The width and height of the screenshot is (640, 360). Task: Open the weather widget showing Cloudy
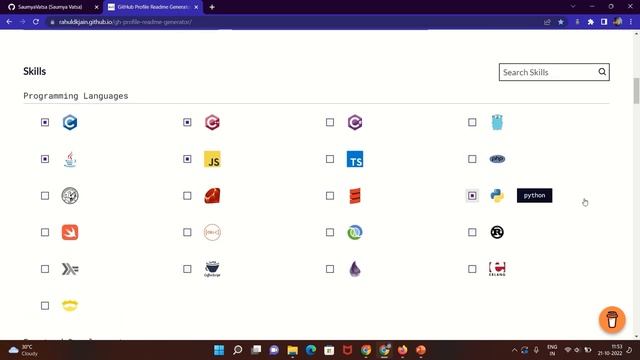click(24, 350)
